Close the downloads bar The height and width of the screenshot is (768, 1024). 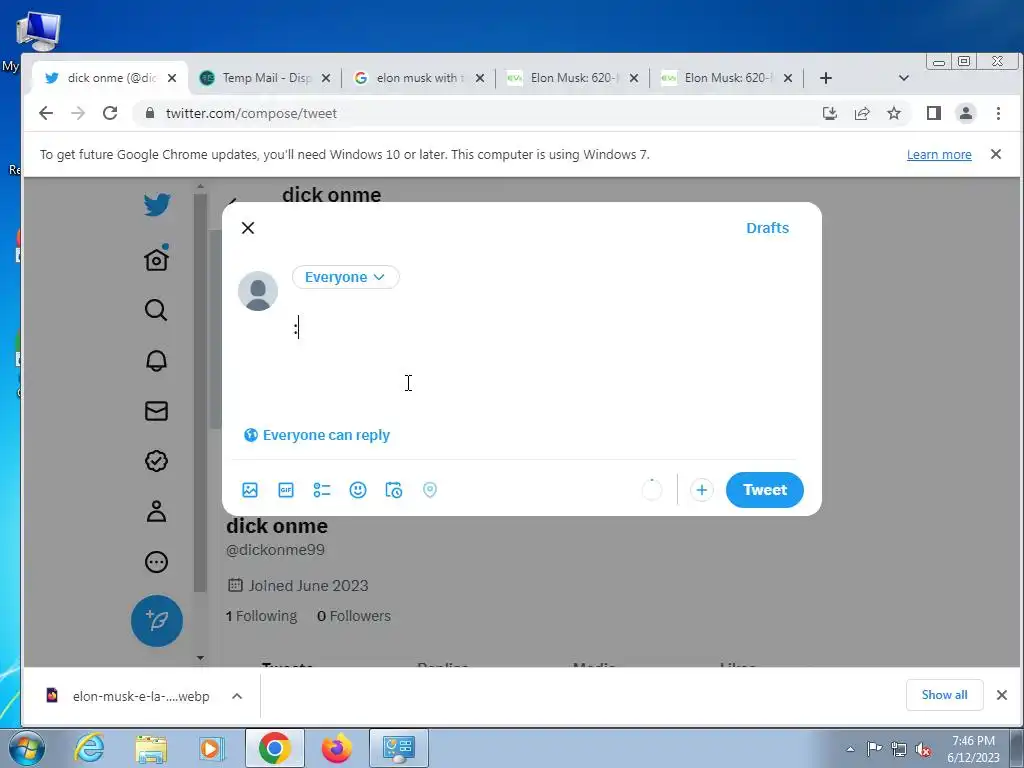coord(1002,695)
